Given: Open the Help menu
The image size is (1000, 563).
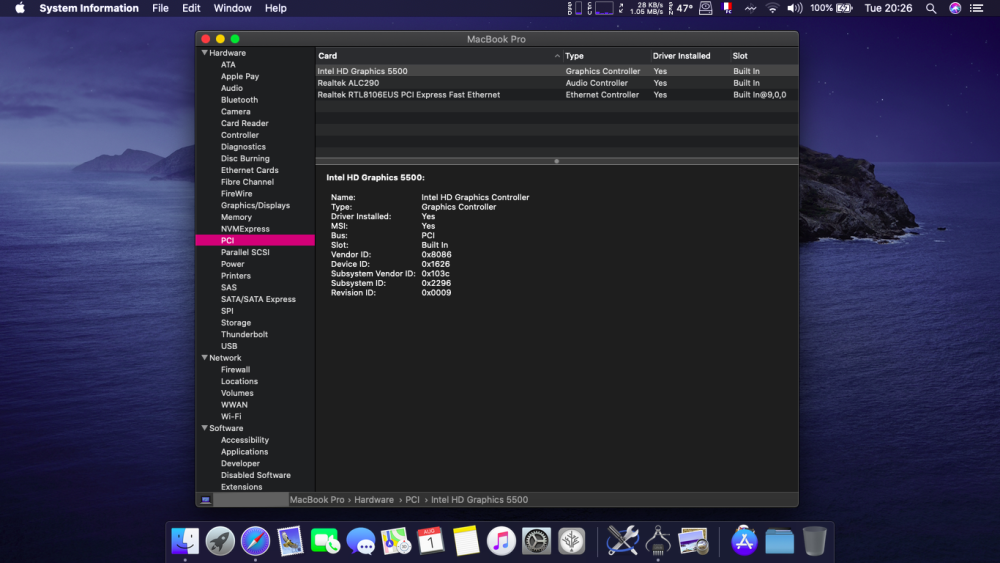Looking at the screenshot, I should 276,8.
